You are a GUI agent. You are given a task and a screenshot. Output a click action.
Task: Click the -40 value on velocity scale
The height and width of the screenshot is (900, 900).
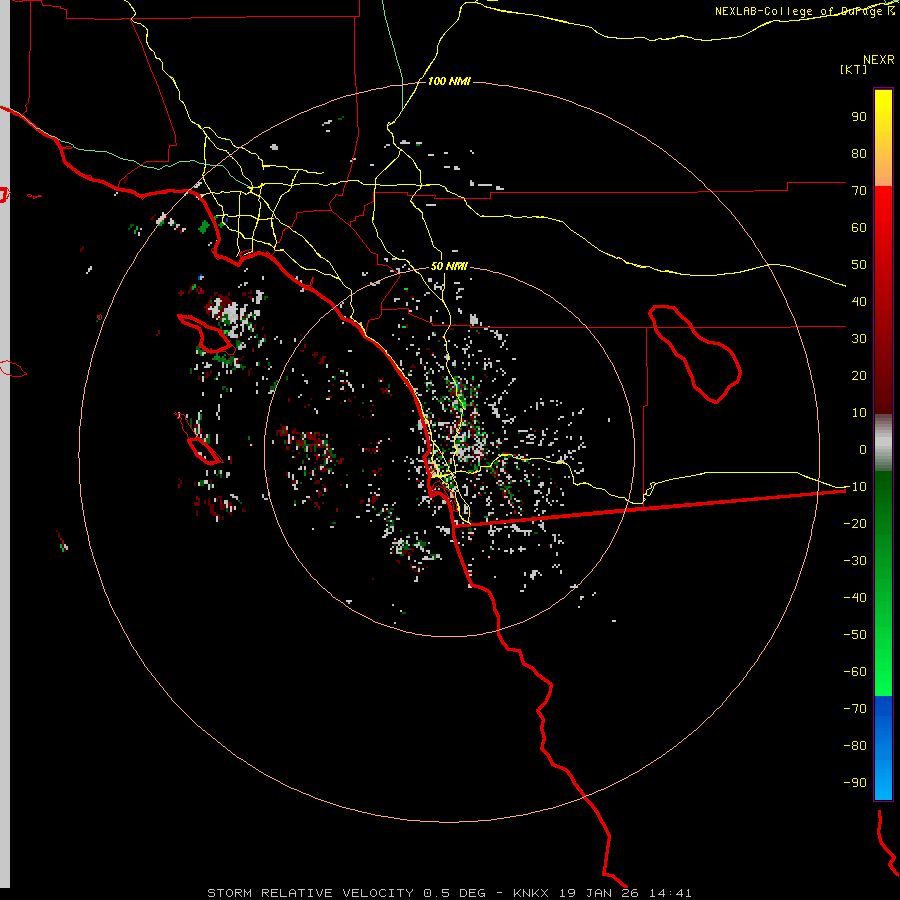[x=855, y=598]
